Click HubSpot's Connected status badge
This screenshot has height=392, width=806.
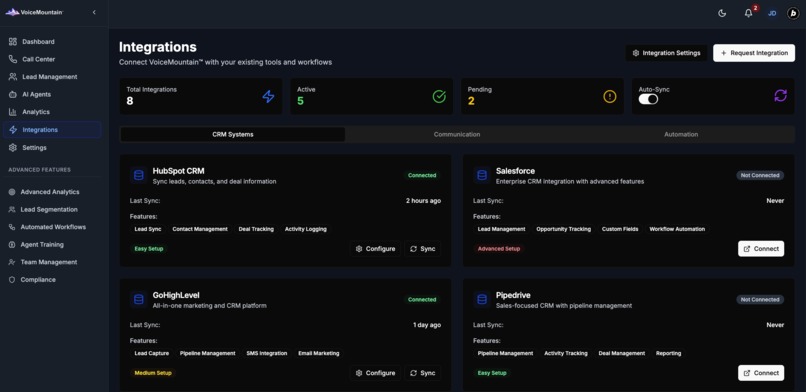pos(422,175)
